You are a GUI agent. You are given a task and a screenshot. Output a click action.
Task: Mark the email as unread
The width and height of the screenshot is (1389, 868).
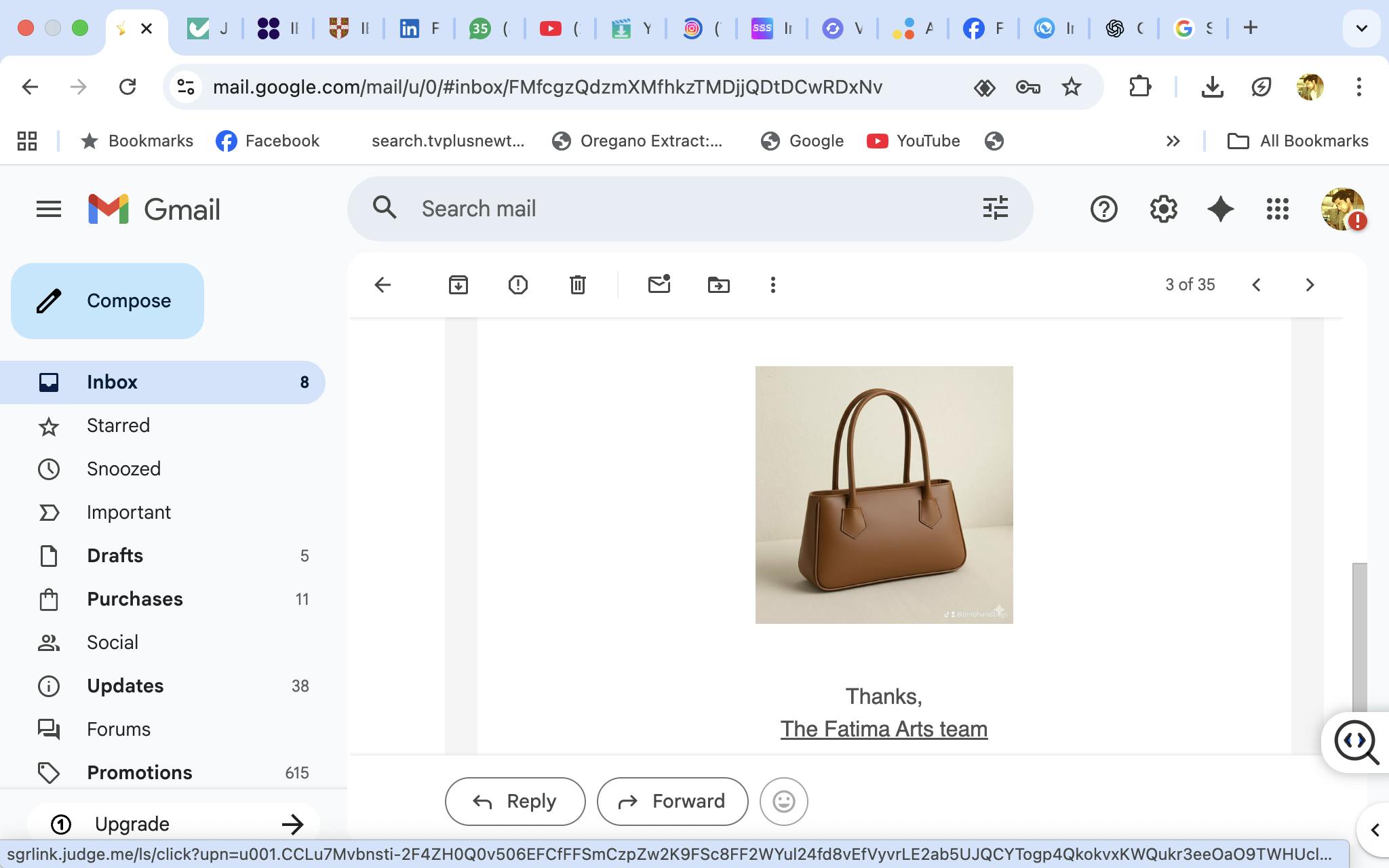coord(659,285)
